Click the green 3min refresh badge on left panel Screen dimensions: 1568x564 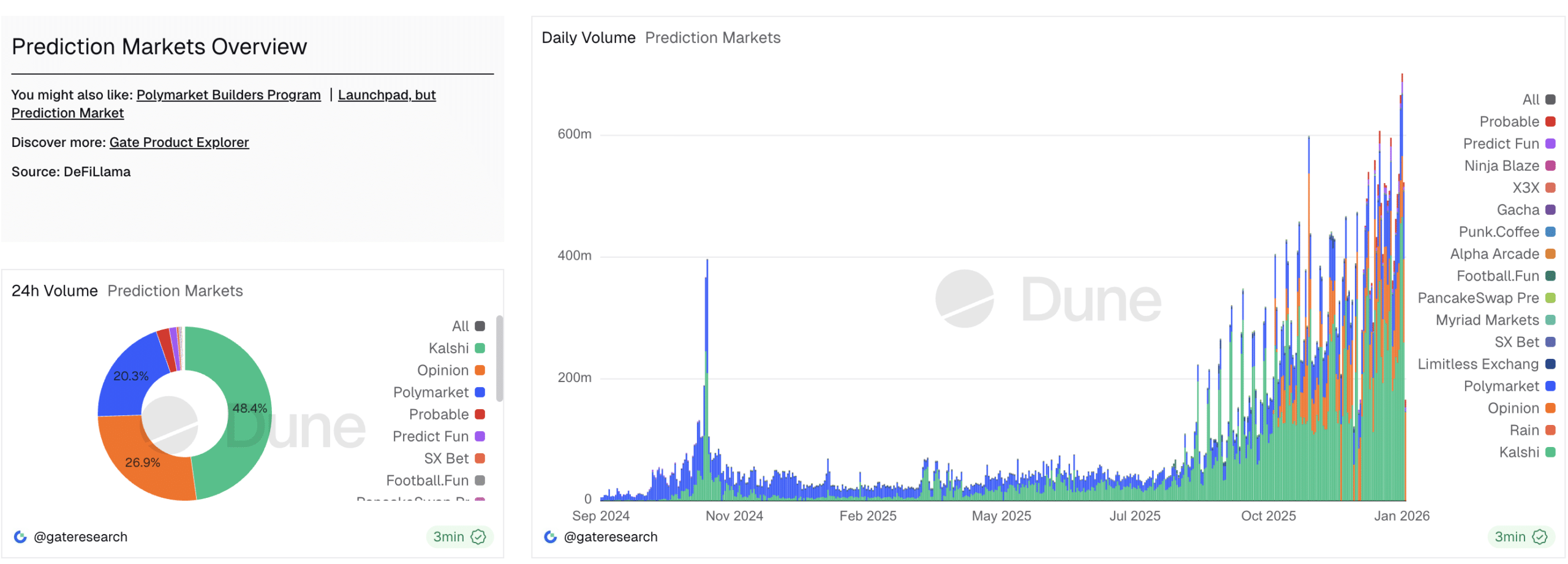[459, 536]
